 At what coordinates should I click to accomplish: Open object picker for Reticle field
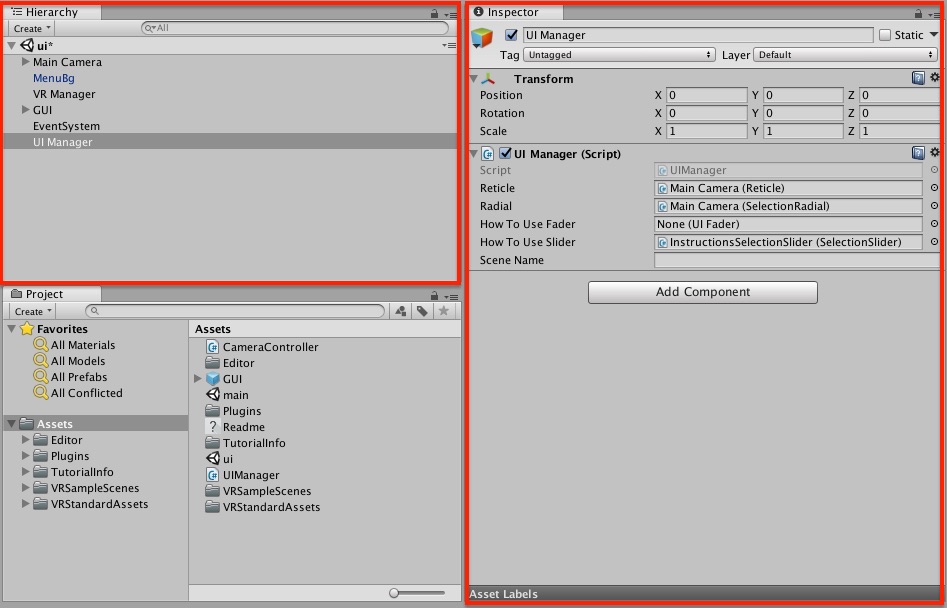(x=934, y=188)
